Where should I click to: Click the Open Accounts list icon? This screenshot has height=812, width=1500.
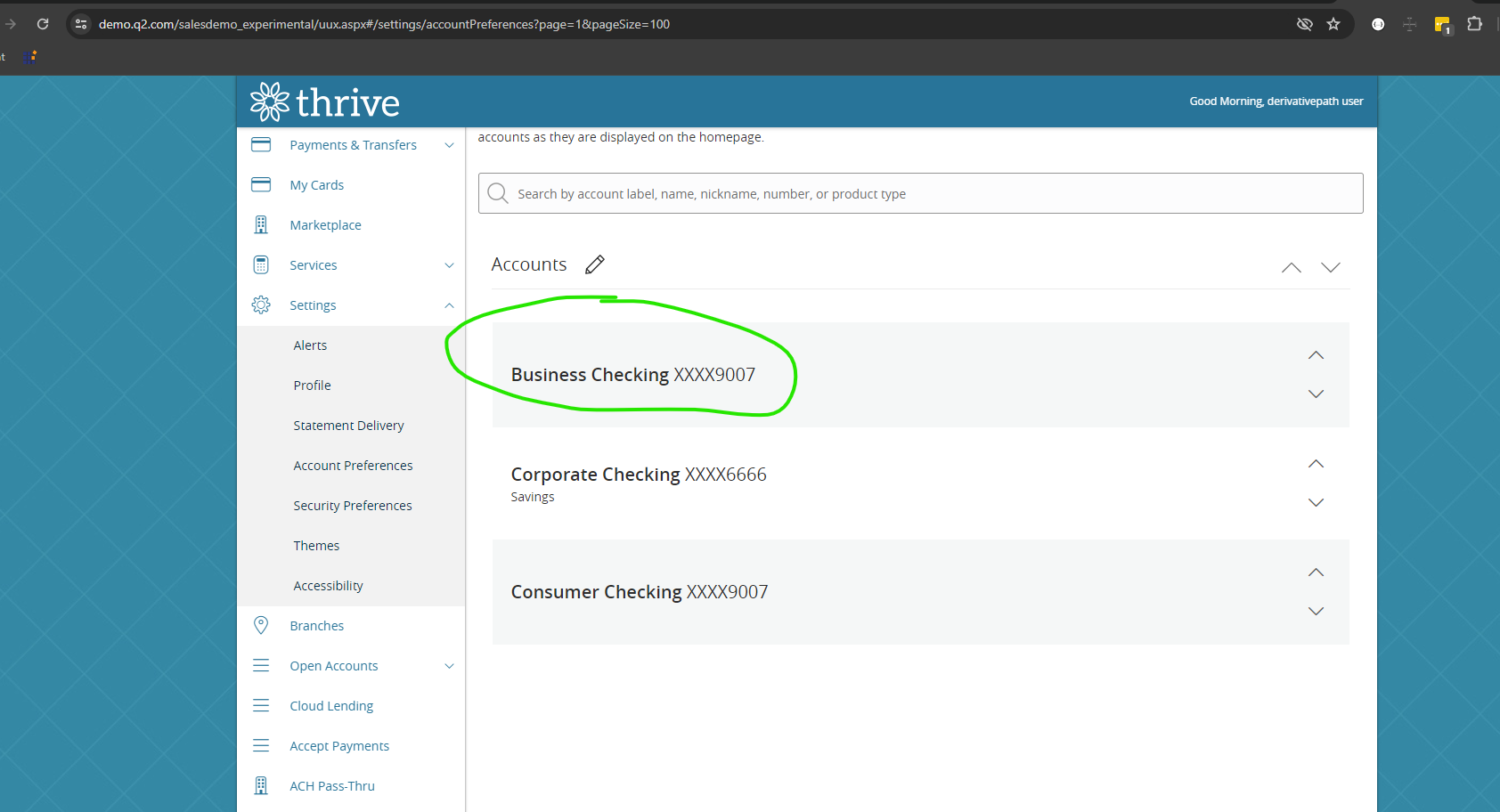[x=261, y=665]
